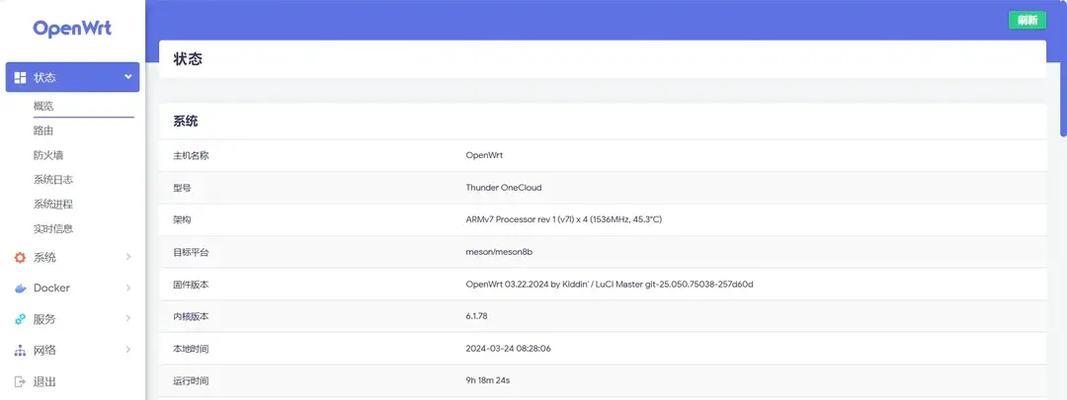Click the 系统 section heading
Viewport: 1067px width, 400px height.
tap(186, 122)
